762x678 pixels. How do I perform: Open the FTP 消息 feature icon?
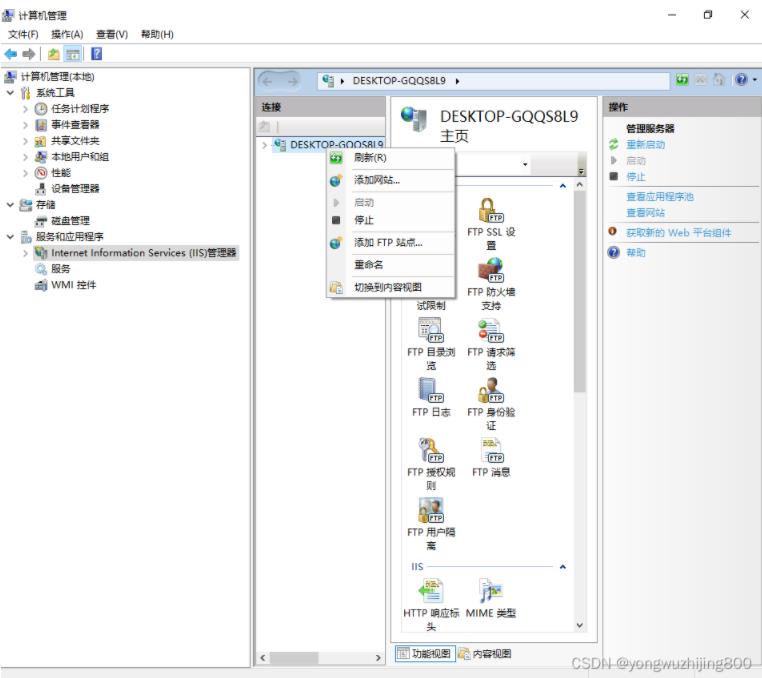pyautogui.click(x=491, y=458)
